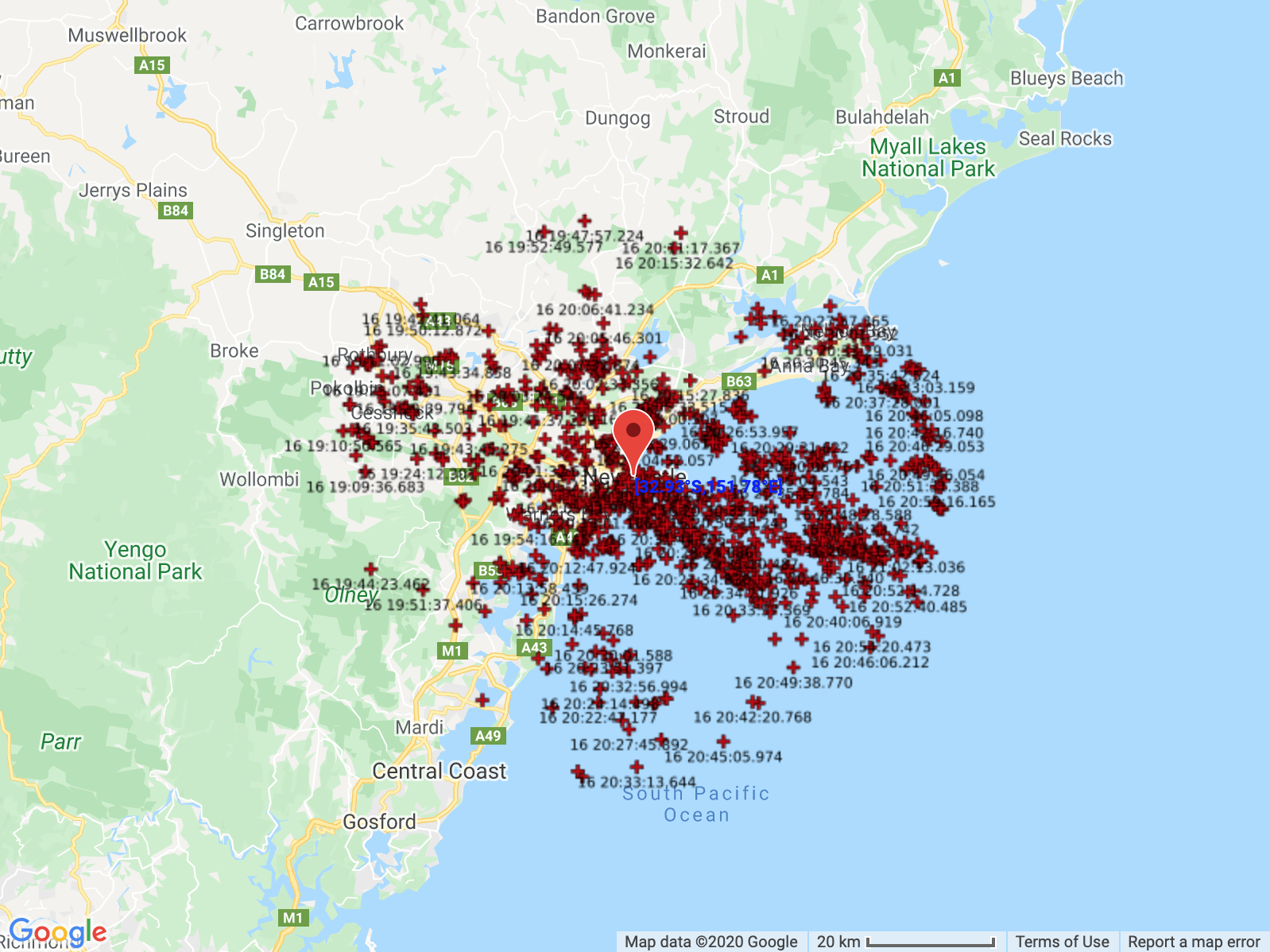Click the Wollombi label

click(259, 479)
